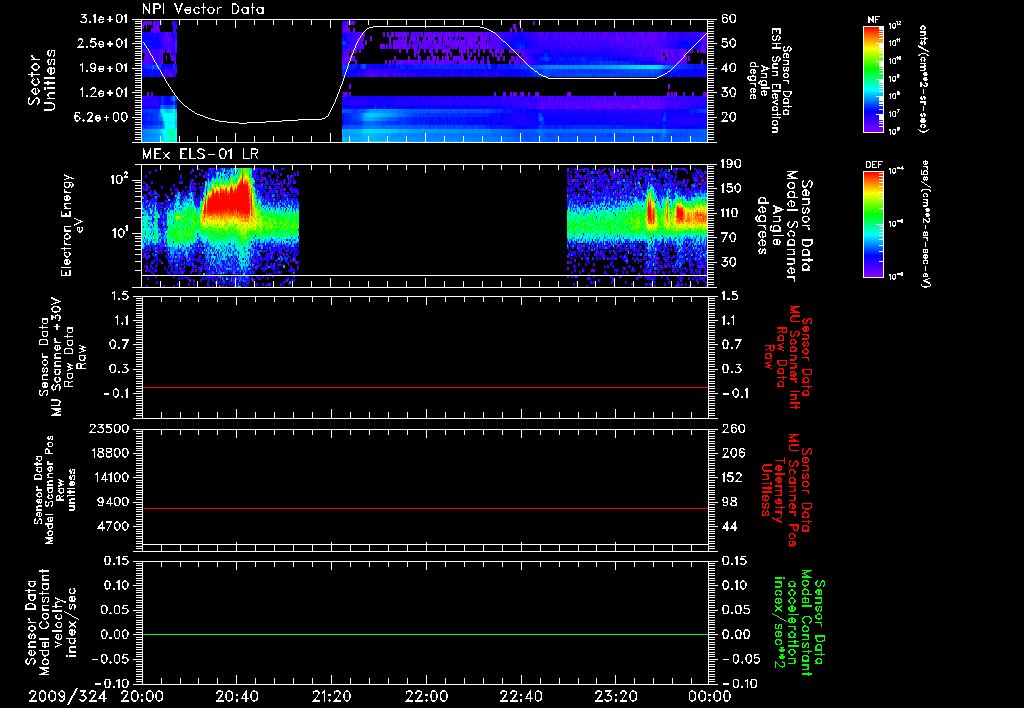Click the ESH Sun Elevation Angle label

click(x=772, y=80)
